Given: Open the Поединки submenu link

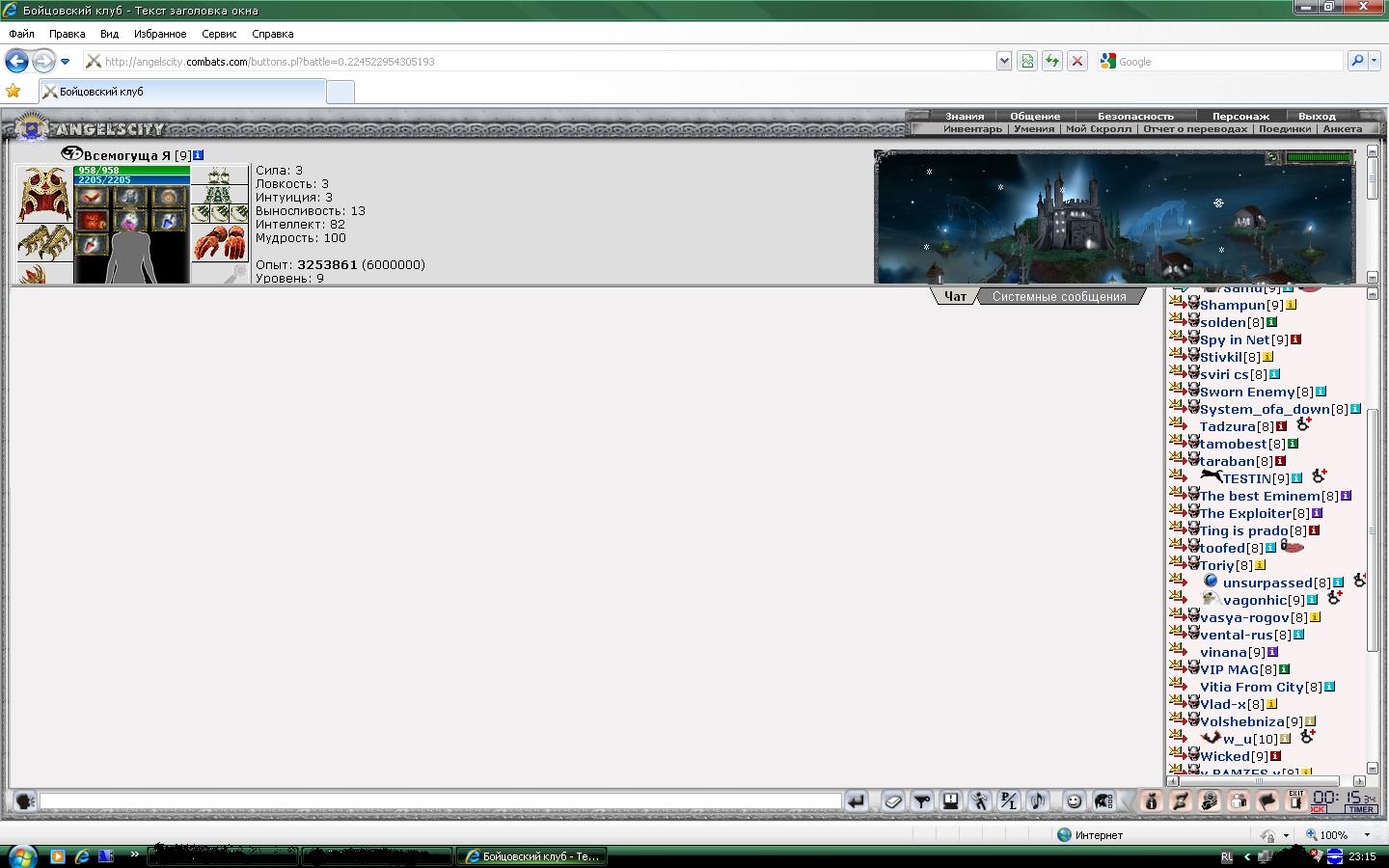Looking at the screenshot, I should 1285,128.
